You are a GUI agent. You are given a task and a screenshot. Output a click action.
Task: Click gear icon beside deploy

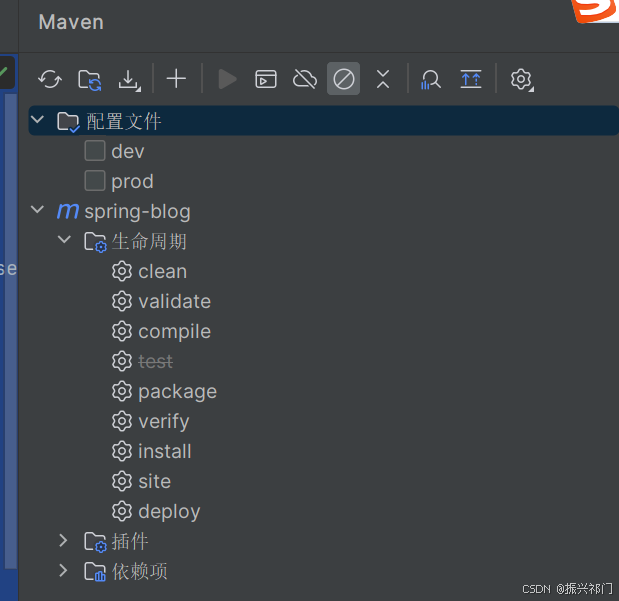122,511
